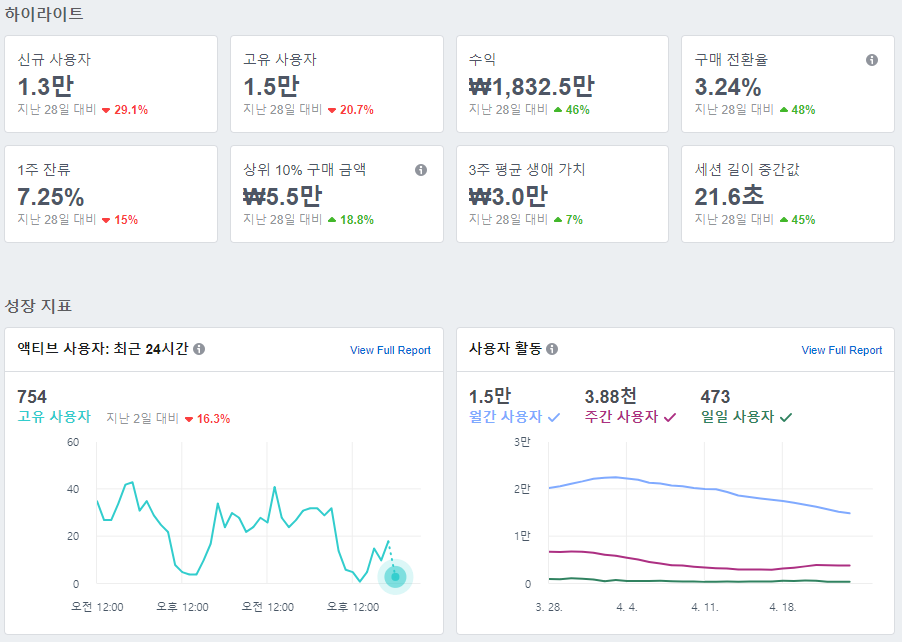Open View Full Report for 사용자 활동

coord(840,349)
